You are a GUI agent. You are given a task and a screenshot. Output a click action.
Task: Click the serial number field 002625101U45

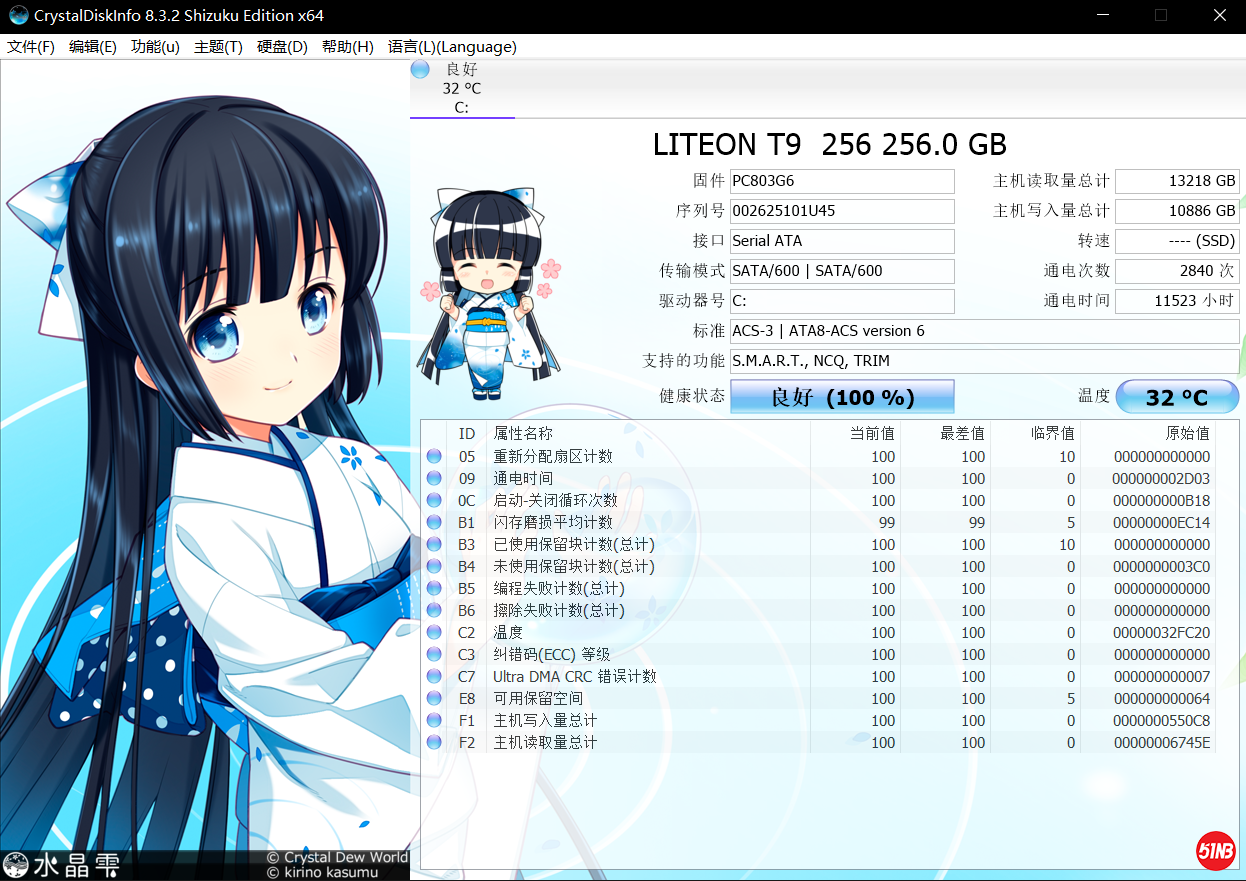point(842,211)
